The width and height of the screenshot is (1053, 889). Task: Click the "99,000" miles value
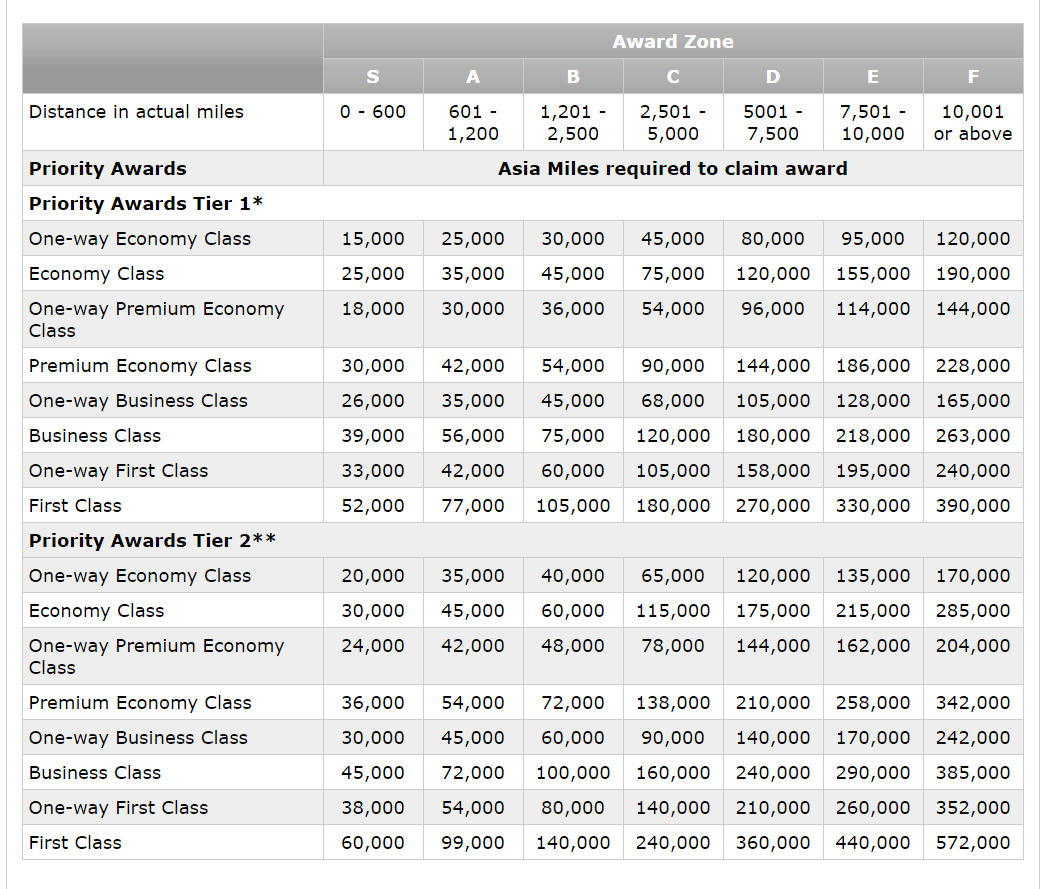click(x=473, y=842)
